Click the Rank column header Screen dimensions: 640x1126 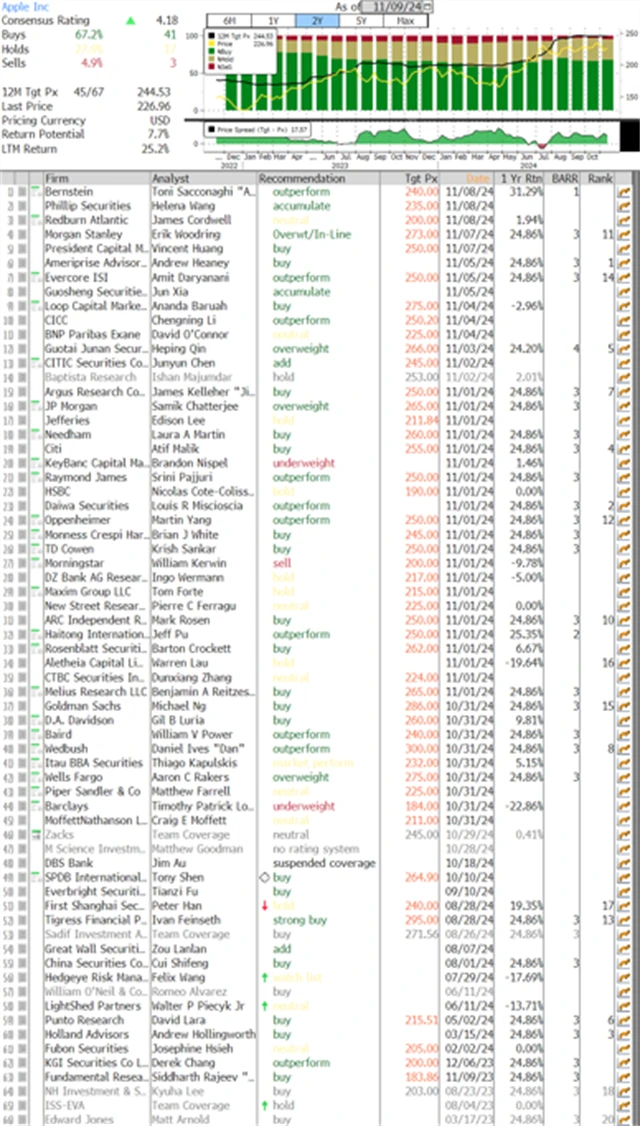tap(600, 177)
